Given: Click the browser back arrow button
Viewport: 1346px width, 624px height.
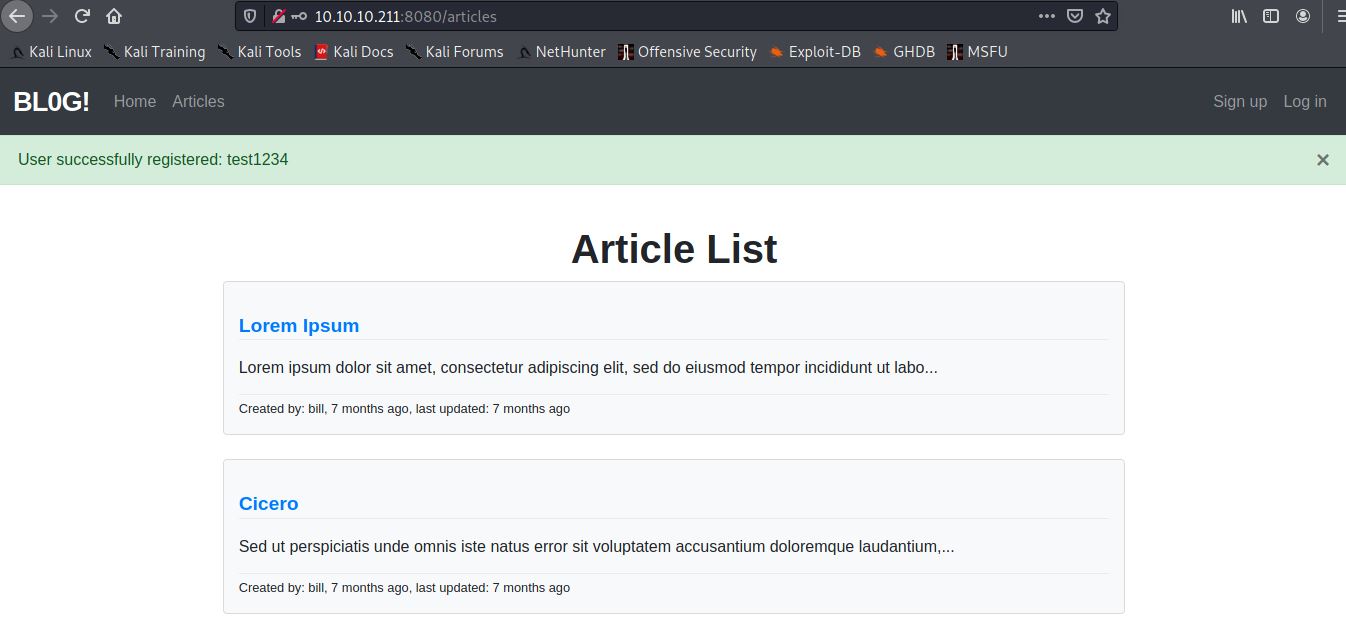Looking at the screenshot, I should point(17,16).
